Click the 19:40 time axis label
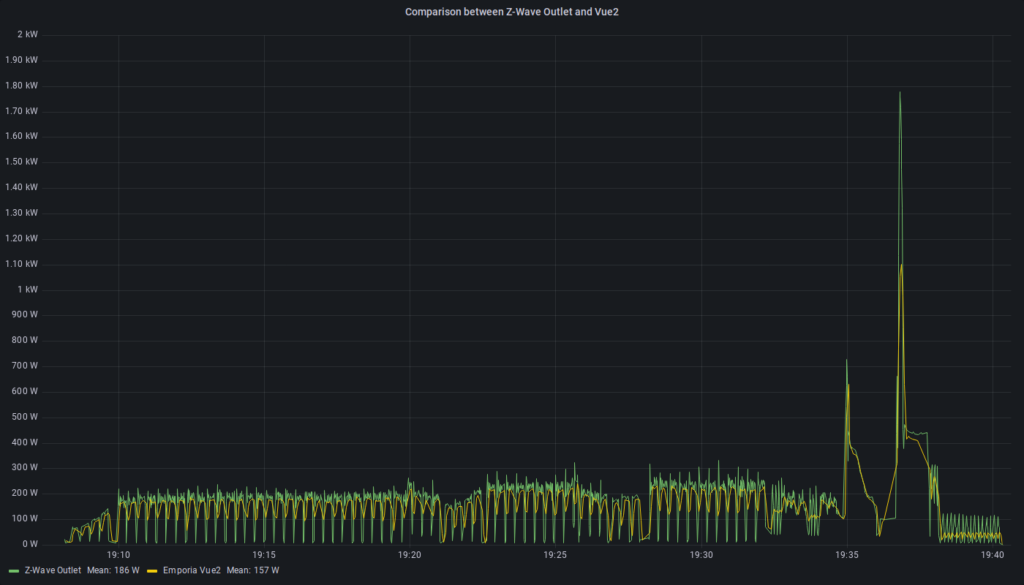1024x585 pixels. (x=993, y=555)
